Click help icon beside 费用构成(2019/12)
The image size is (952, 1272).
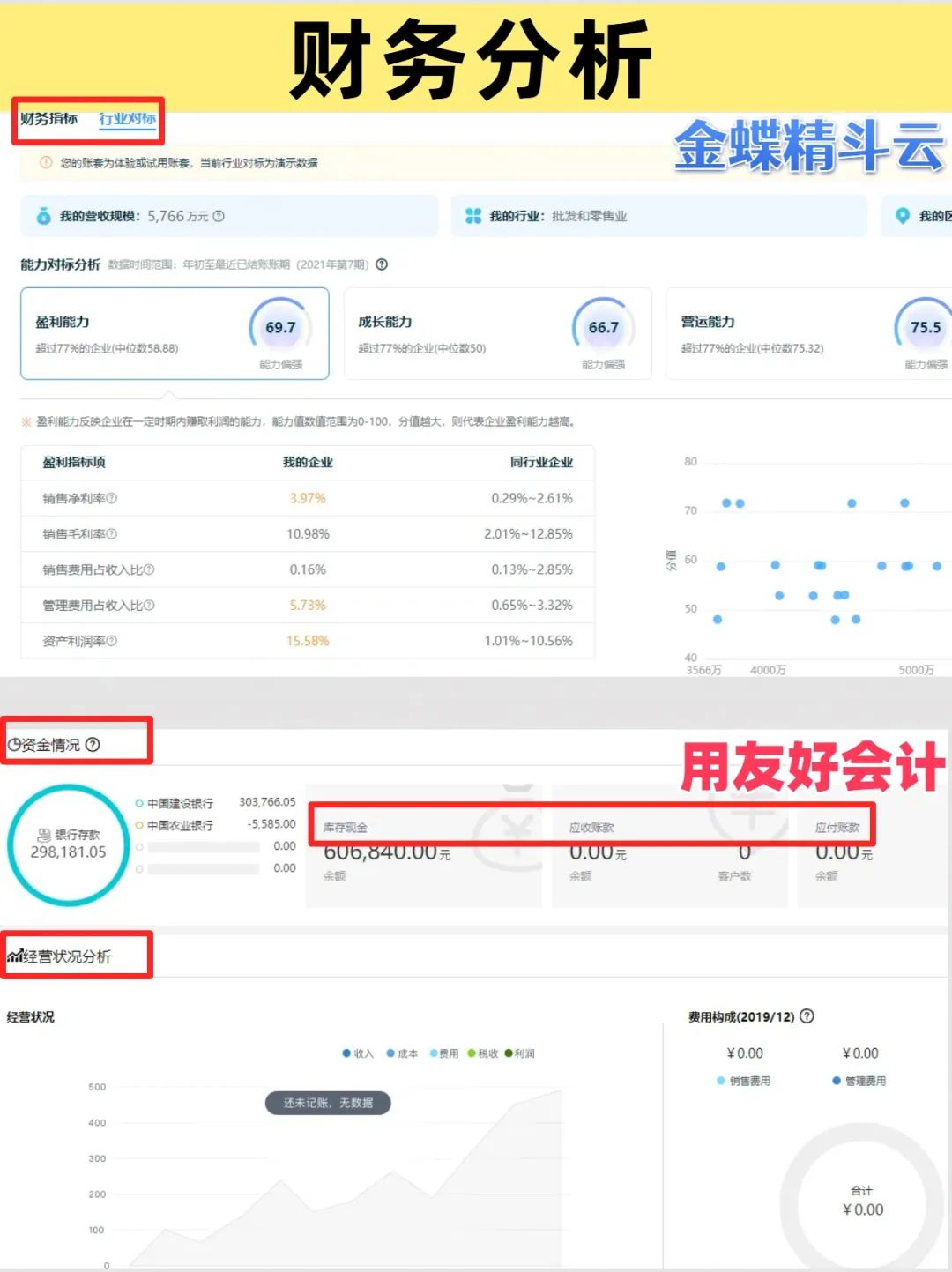(x=807, y=1016)
